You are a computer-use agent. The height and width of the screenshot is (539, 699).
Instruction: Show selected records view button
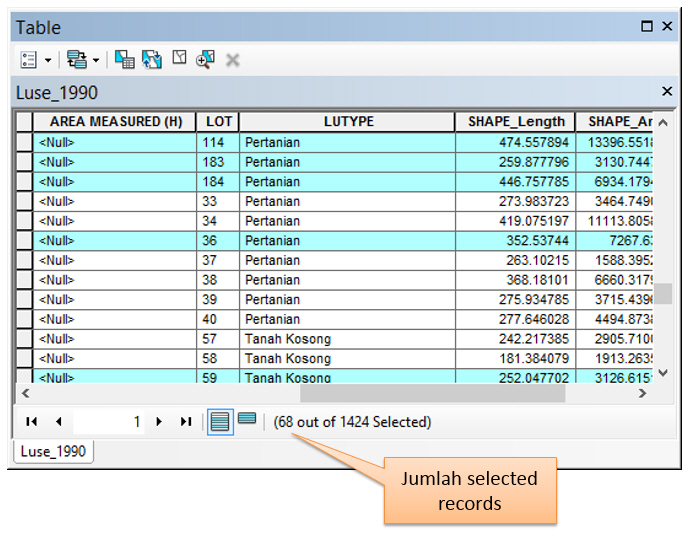point(247,419)
